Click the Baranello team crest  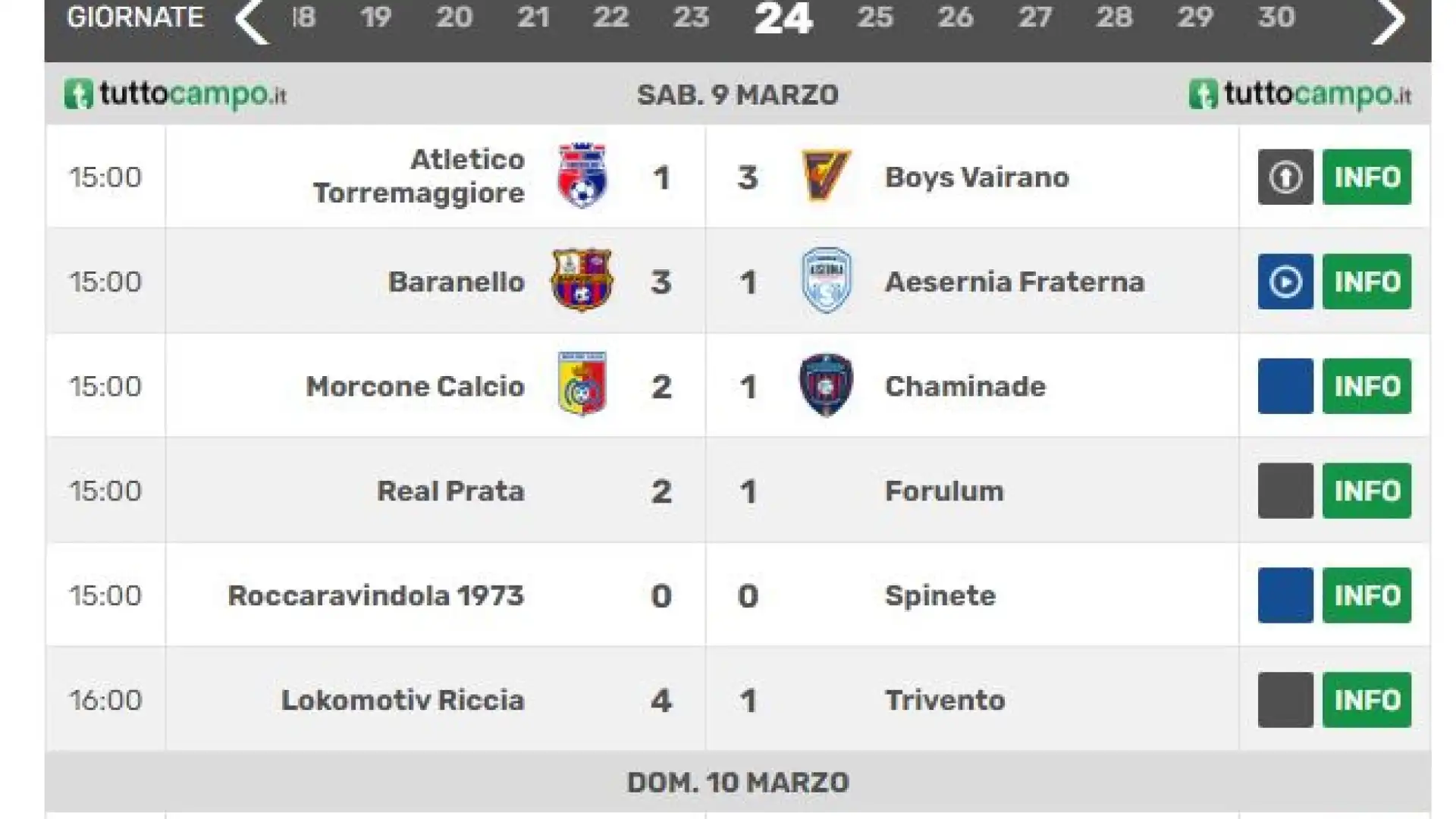(x=582, y=280)
